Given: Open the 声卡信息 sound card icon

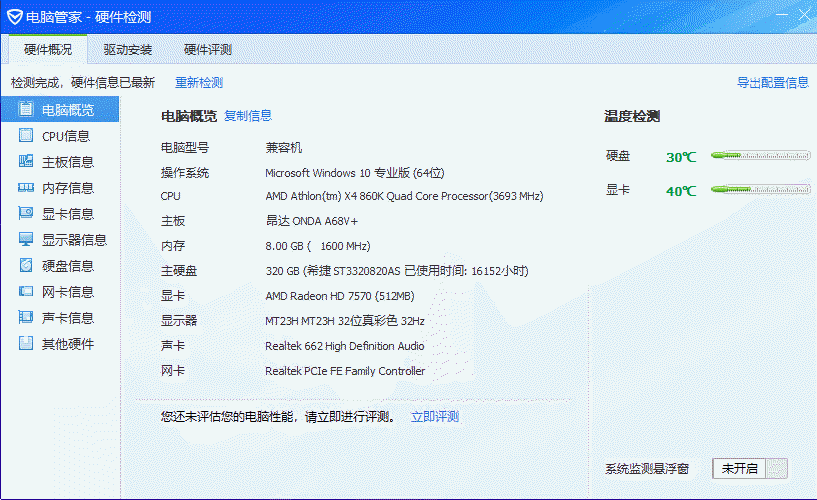Looking at the screenshot, I should click(x=26, y=317).
